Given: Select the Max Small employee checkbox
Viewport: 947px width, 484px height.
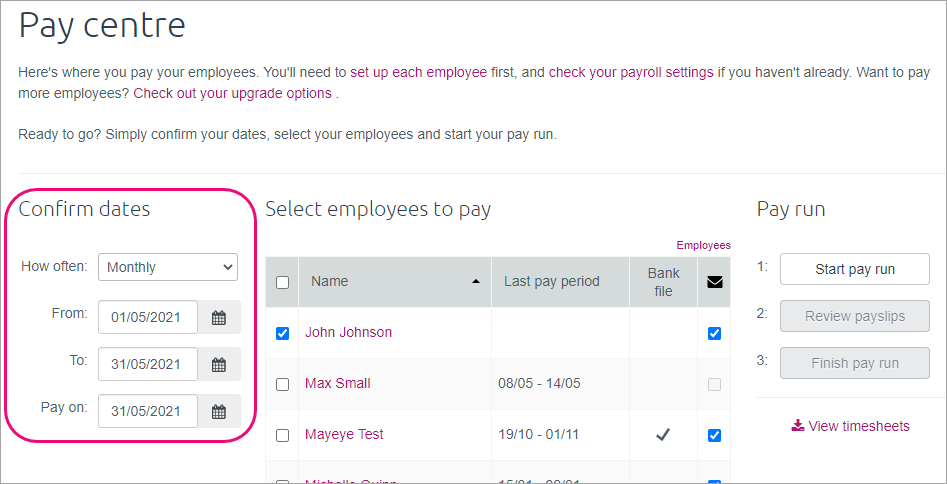Looking at the screenshot, I should [282, 384].
